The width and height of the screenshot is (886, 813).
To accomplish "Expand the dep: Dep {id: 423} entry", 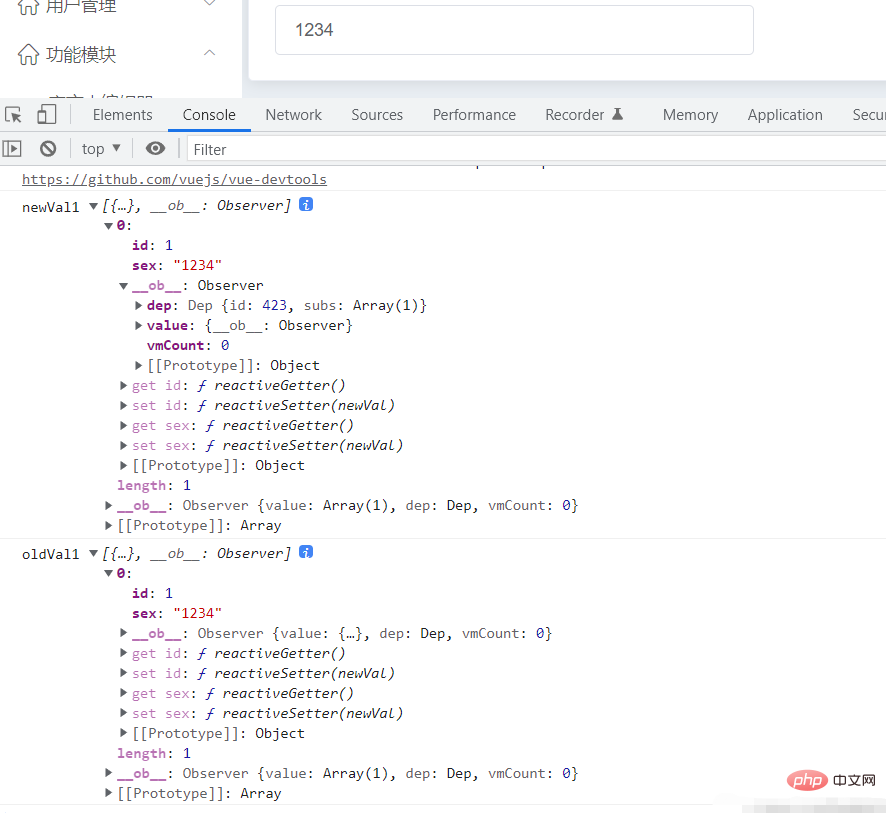I will (139, 305).
